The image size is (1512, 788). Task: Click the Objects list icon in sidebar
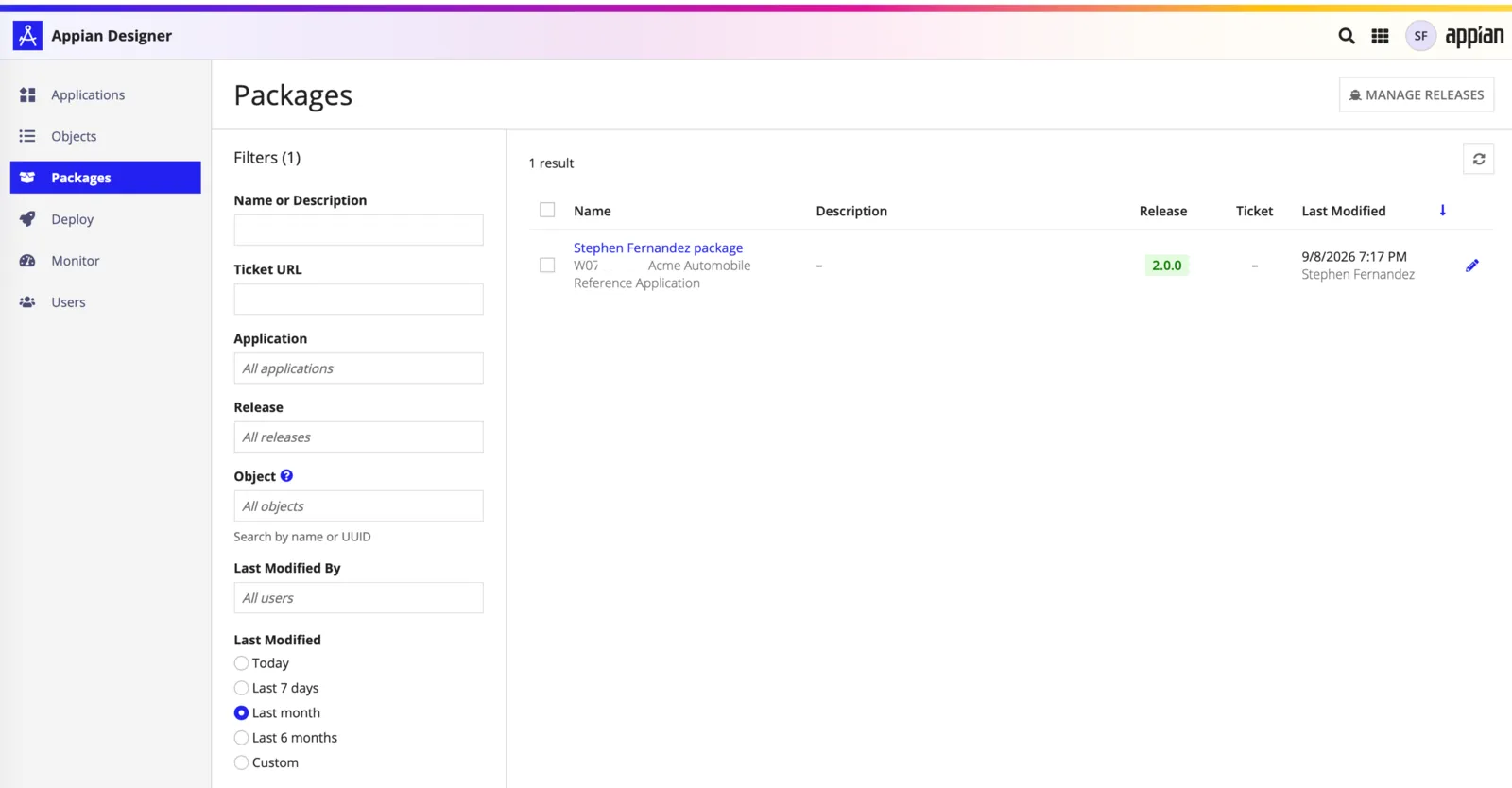(27, 136)
